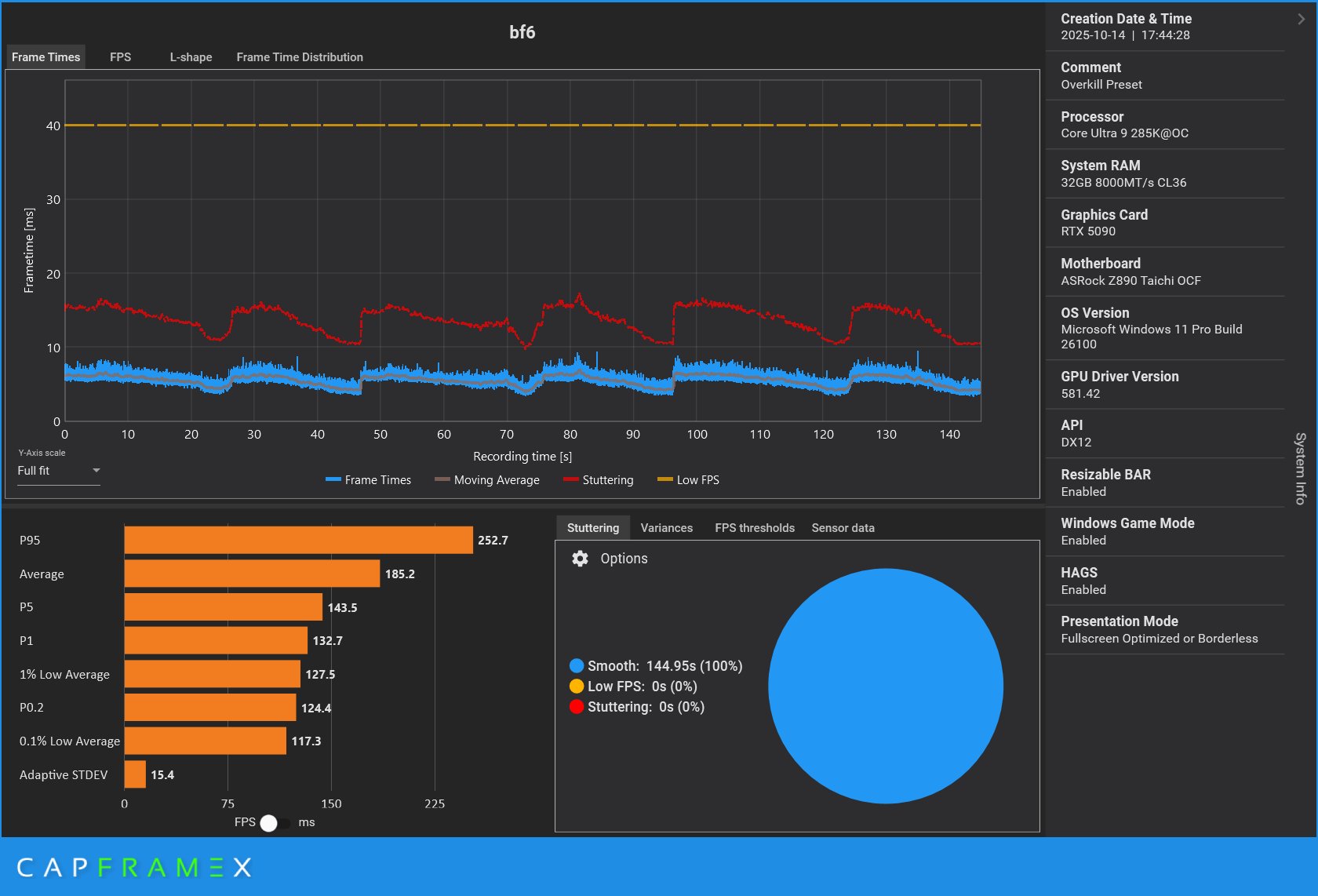The width and height of the screenshot is (1318, 896).
Task: Open the L-shape tab
Action: coord(191,57)
